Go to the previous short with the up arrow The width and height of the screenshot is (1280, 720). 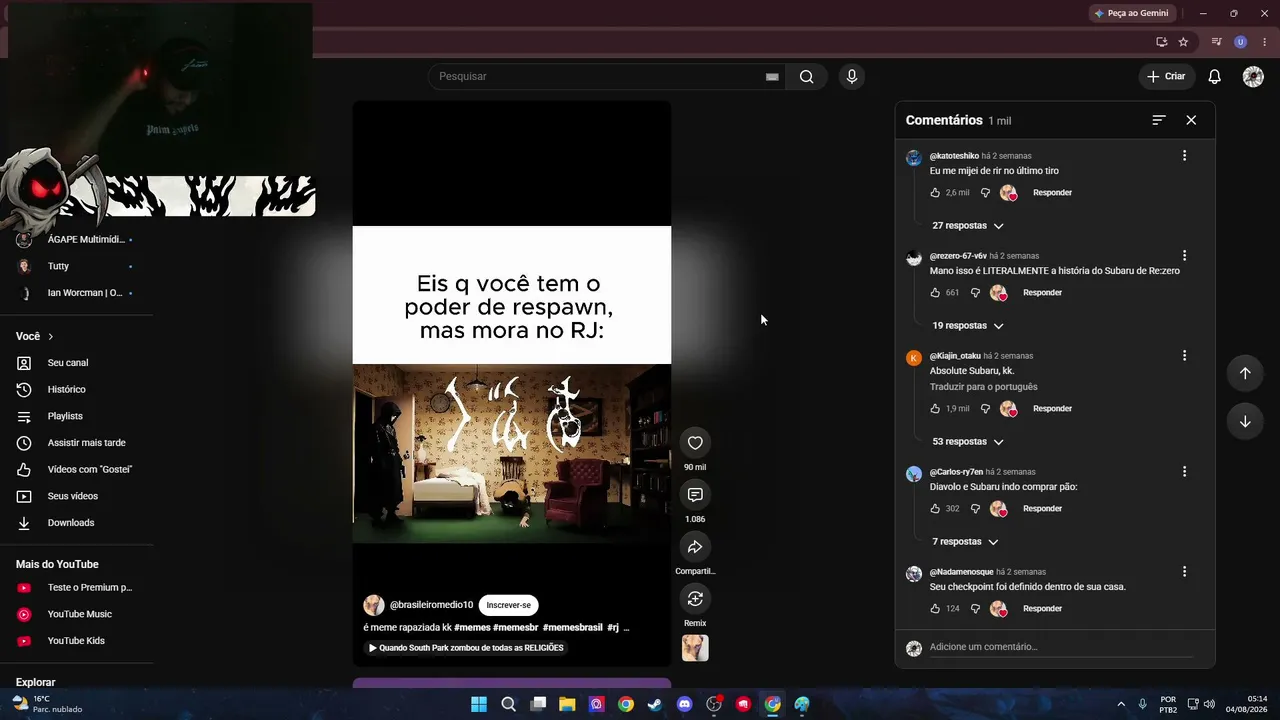tap(1245, 373)
